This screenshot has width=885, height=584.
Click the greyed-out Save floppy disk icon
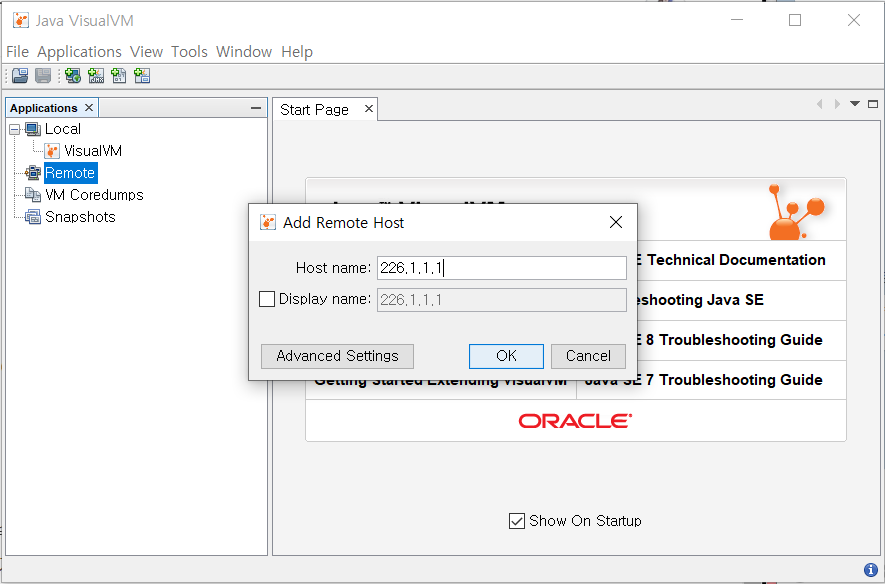point(43,76)
